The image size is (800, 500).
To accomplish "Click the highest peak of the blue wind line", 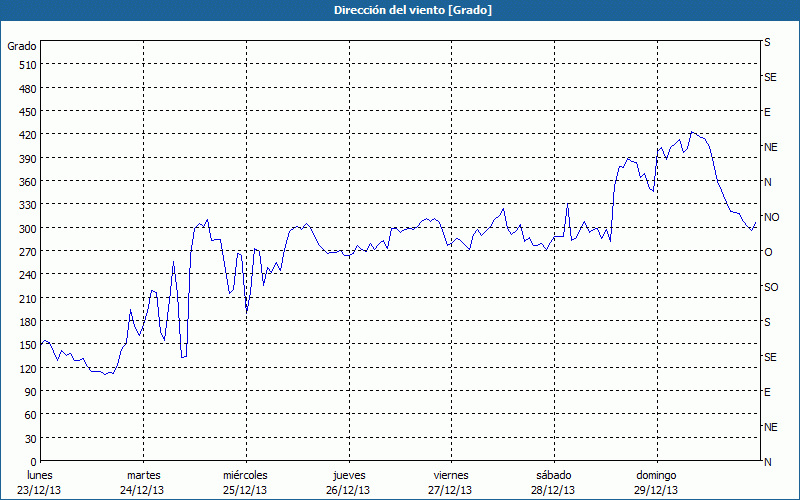I will [692, 132].
